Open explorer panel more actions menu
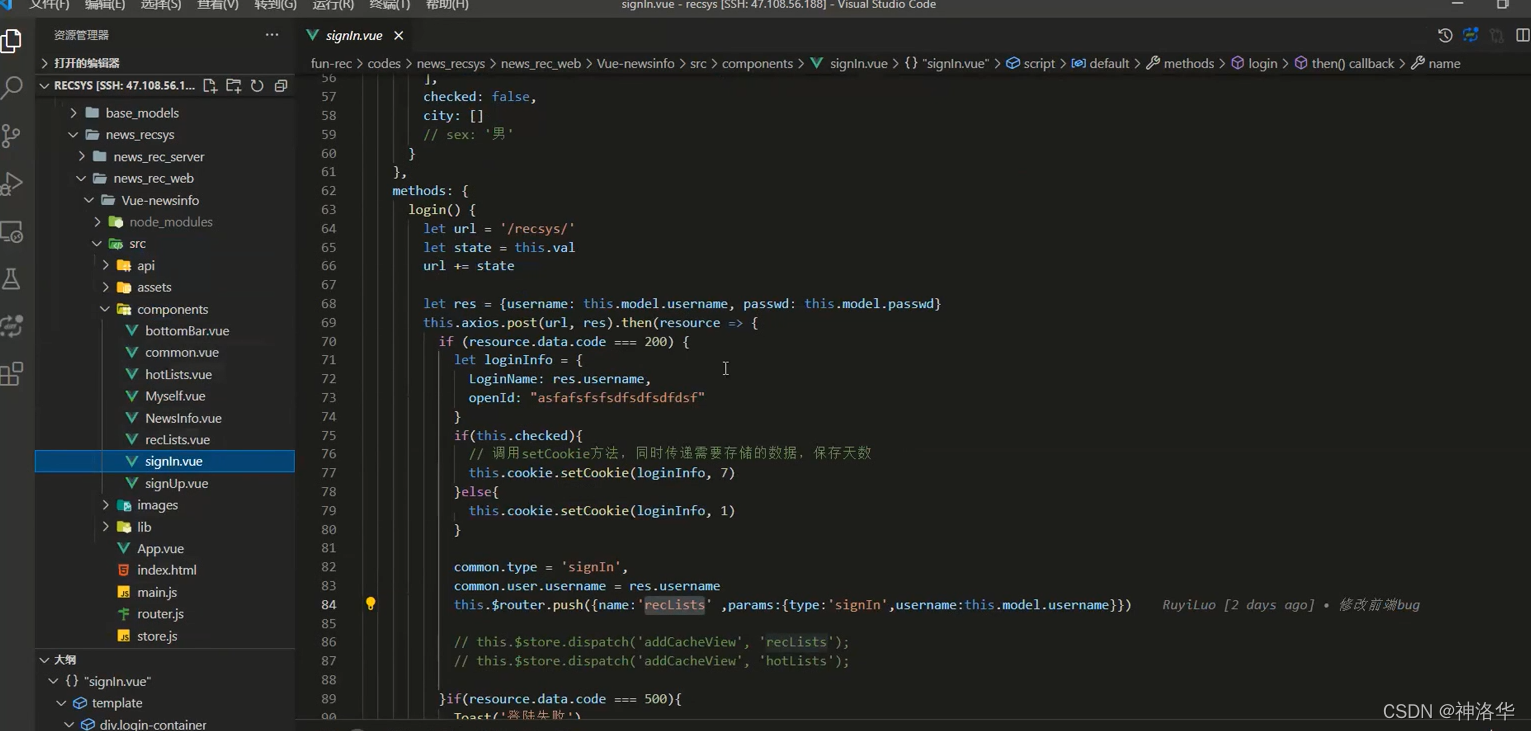Viewport: 1531px width, 731px height. [x=272, y=35]
